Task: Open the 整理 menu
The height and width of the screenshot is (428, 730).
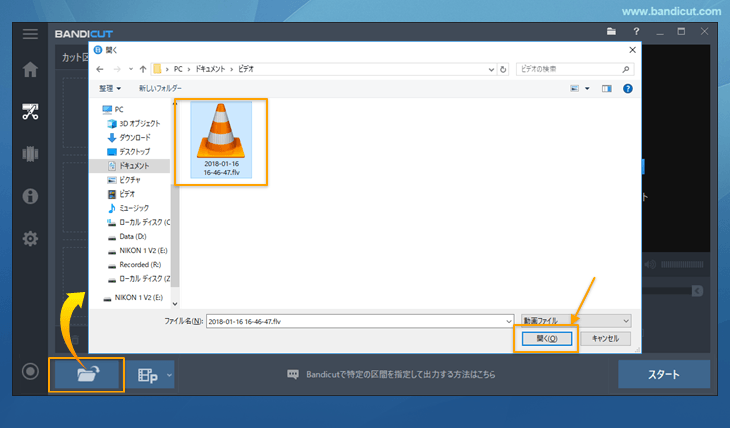Action: pyautogui.click(x=109, y=88)
